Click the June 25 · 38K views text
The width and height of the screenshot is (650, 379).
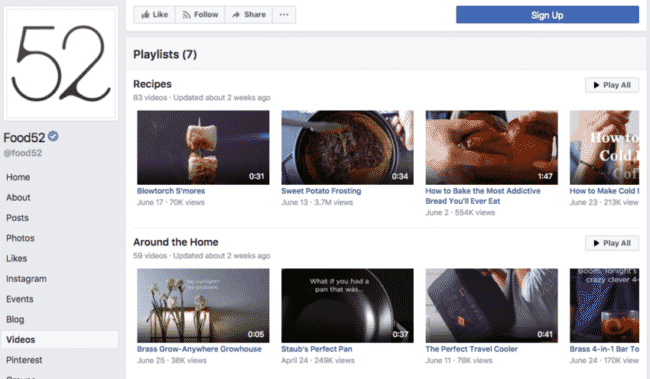coord(172,361)
